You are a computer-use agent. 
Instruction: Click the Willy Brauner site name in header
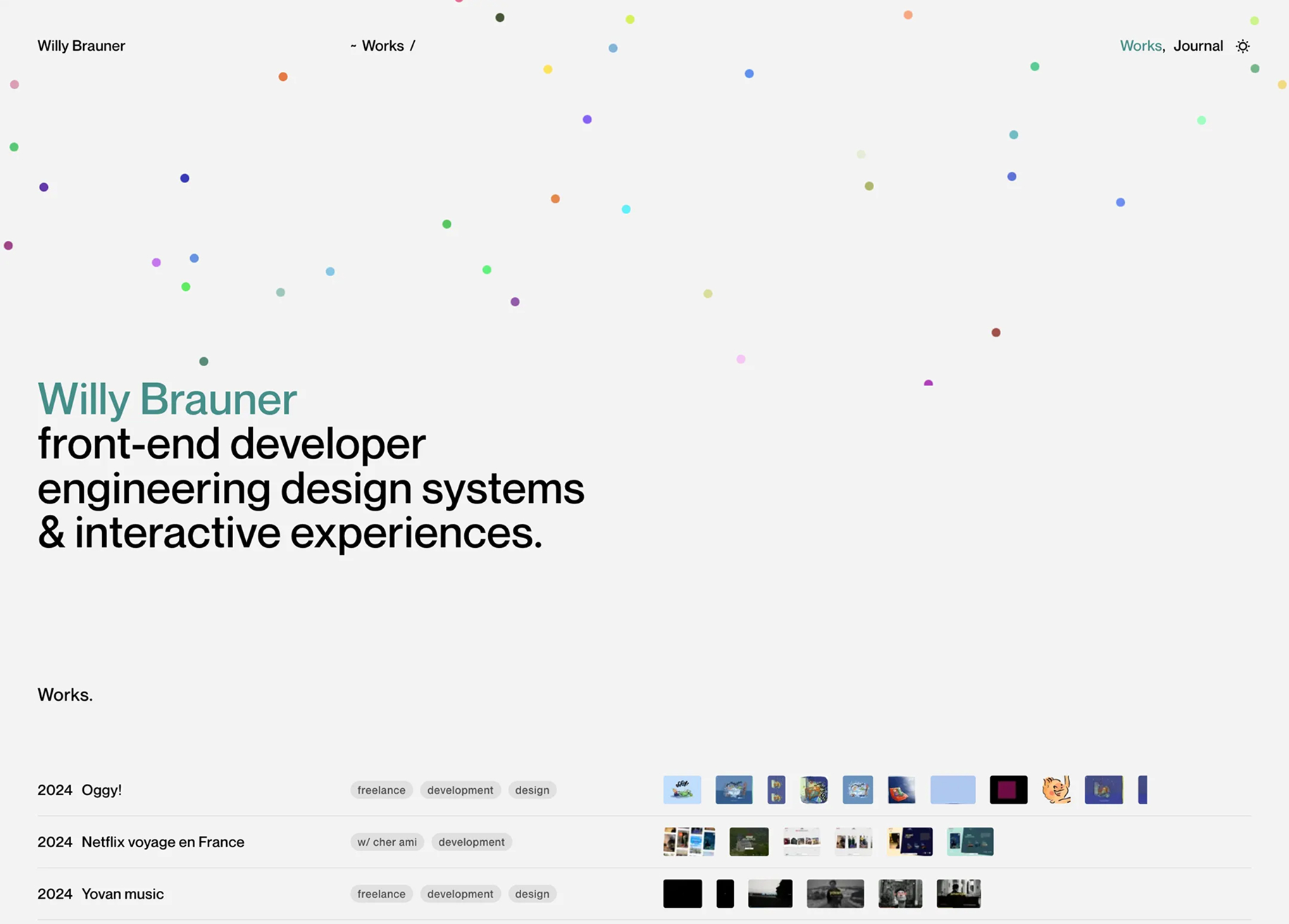pos(81,46)
